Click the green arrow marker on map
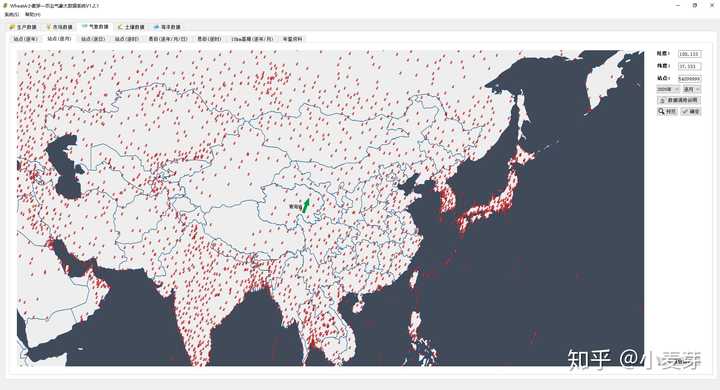Screen dimensions: 720x390 pyautogui.click(x=306, y=205)
